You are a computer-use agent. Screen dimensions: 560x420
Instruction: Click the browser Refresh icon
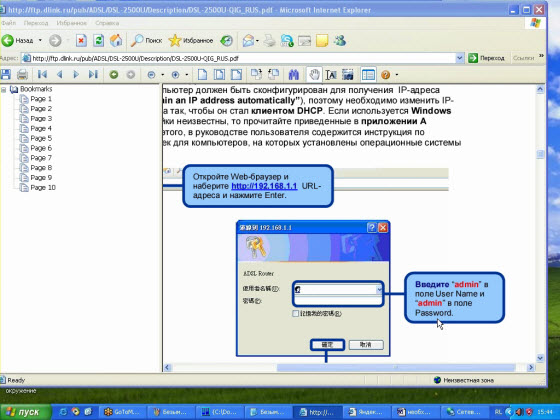[98, 41]
